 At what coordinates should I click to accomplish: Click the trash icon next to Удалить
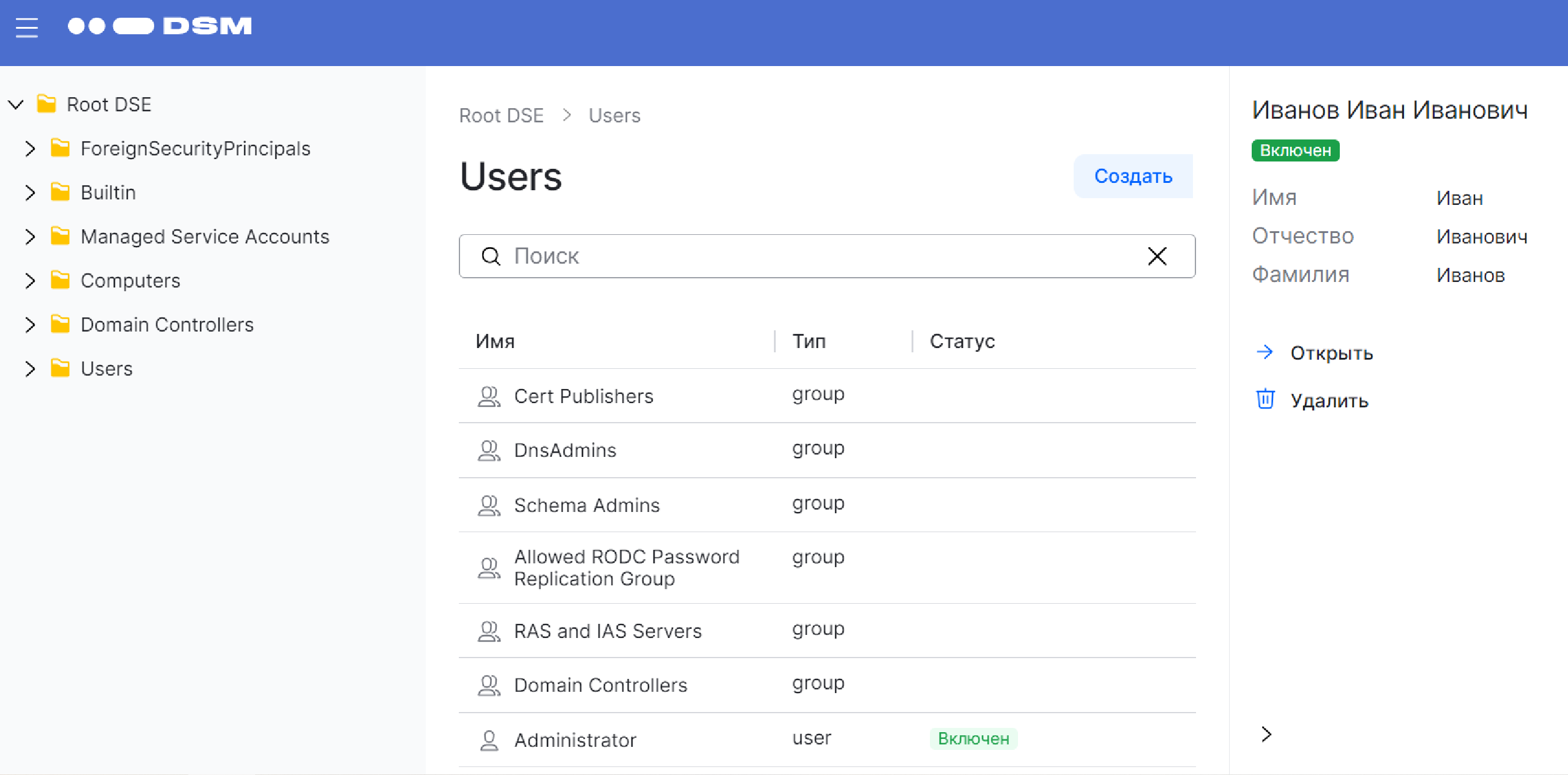pos(1265,399)
